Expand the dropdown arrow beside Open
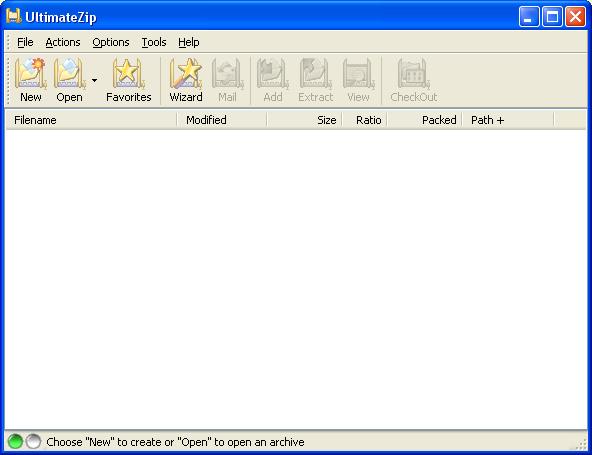The image size is (592, 455). (94, 80)
